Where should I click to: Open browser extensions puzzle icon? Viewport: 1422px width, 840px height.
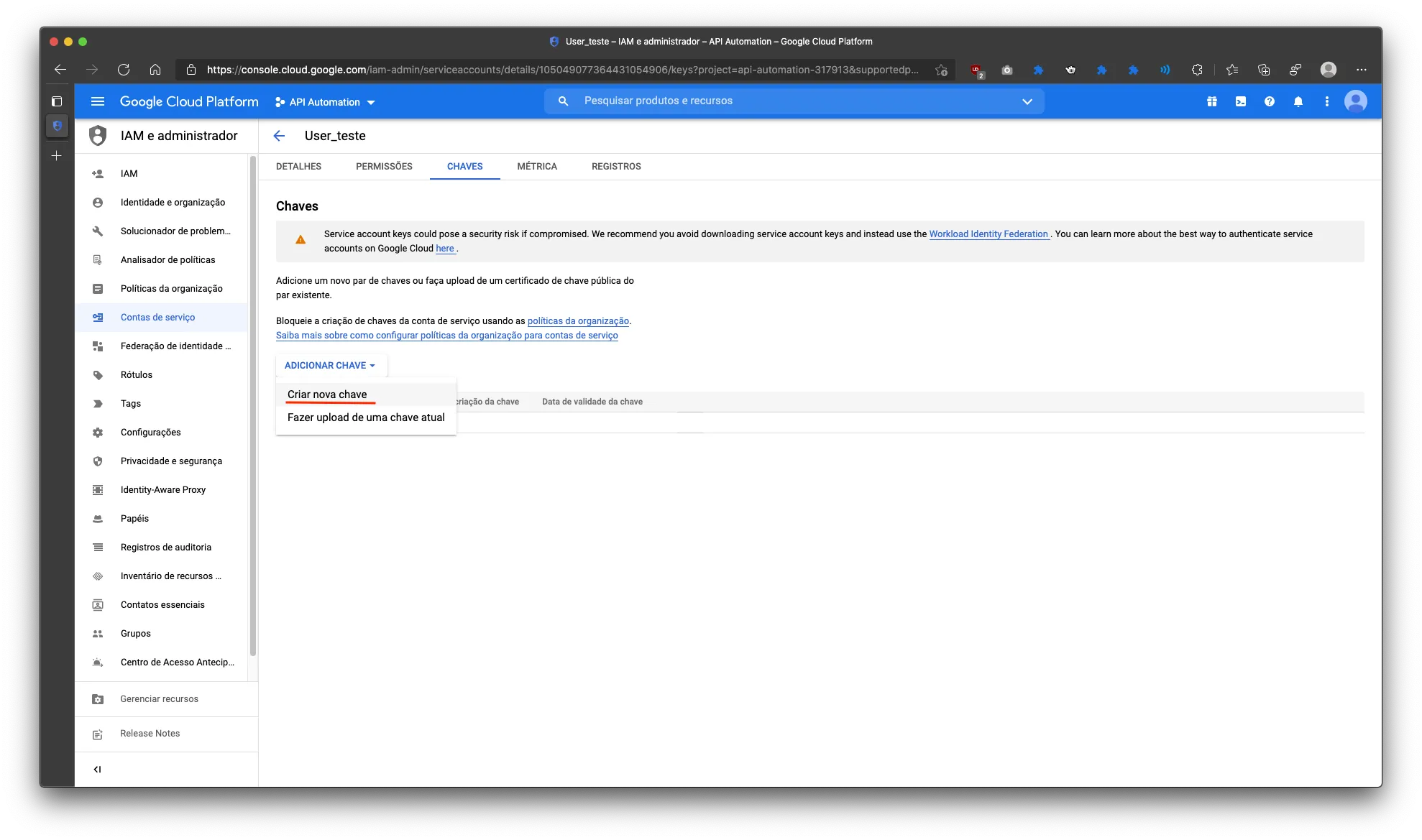click(x=1197, y=70)
